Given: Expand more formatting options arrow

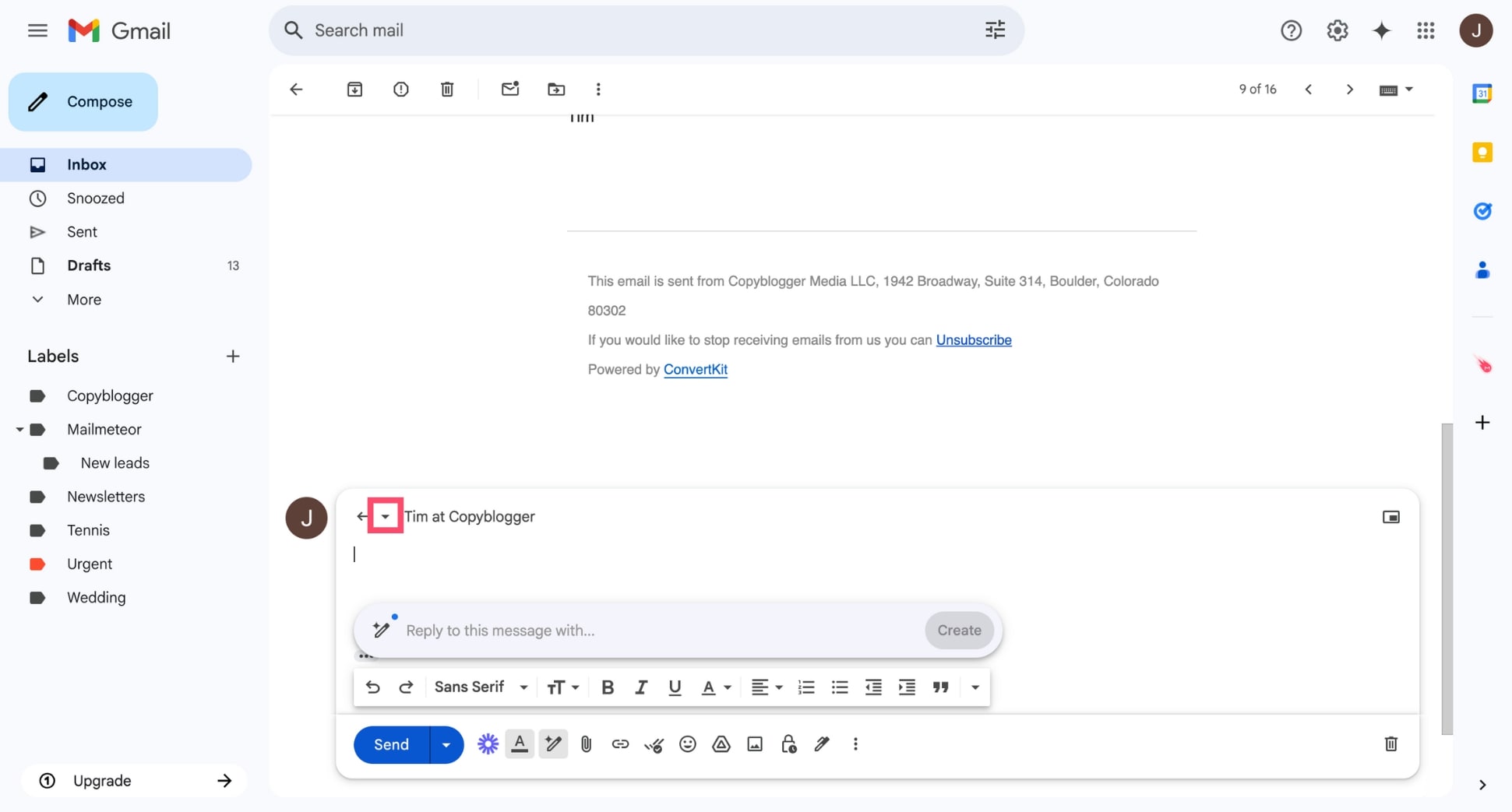Looking at the screenshot, I should pyautogui.click(x=975, y=687).
